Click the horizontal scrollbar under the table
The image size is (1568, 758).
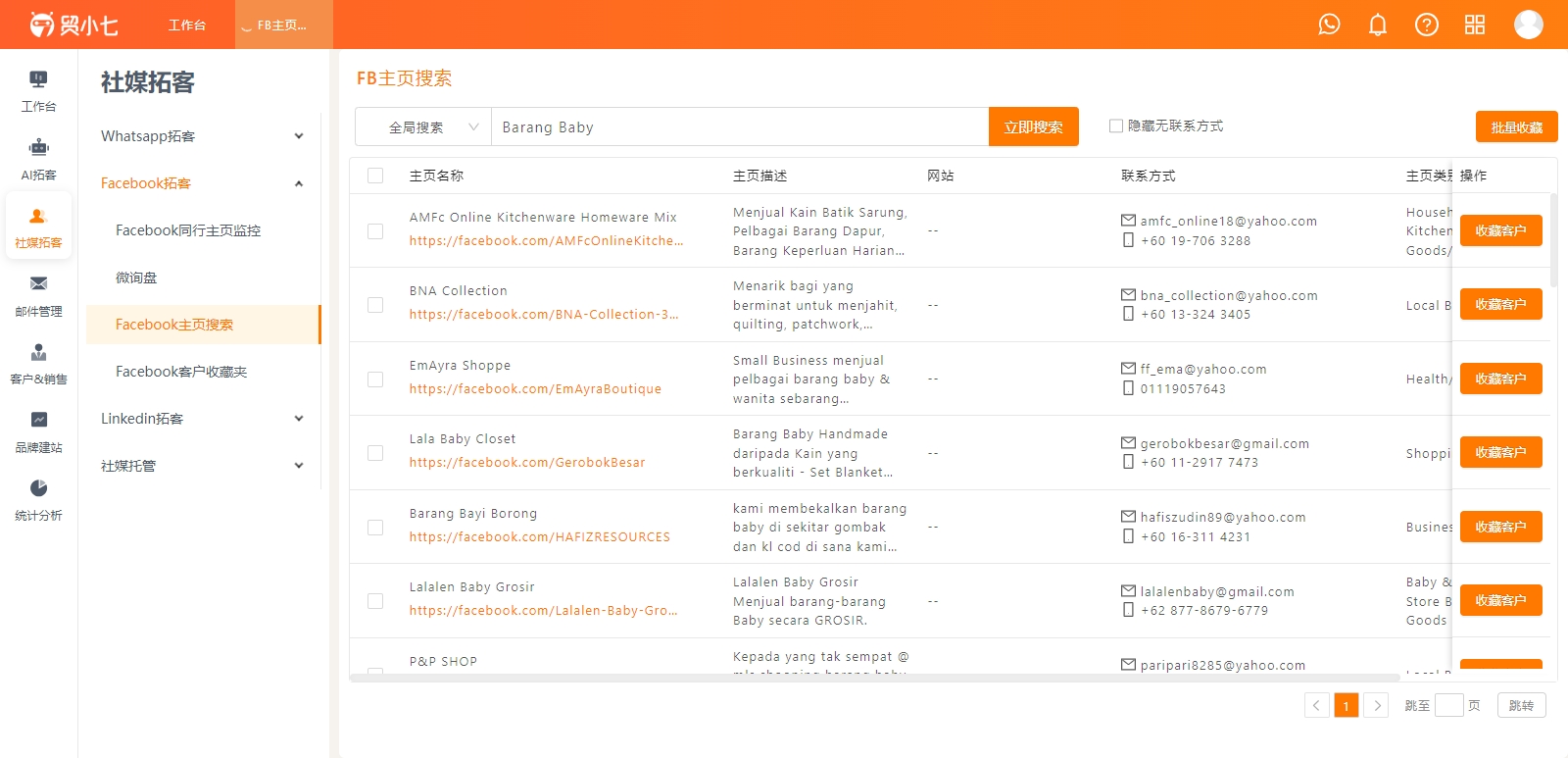tap(875, 678)
